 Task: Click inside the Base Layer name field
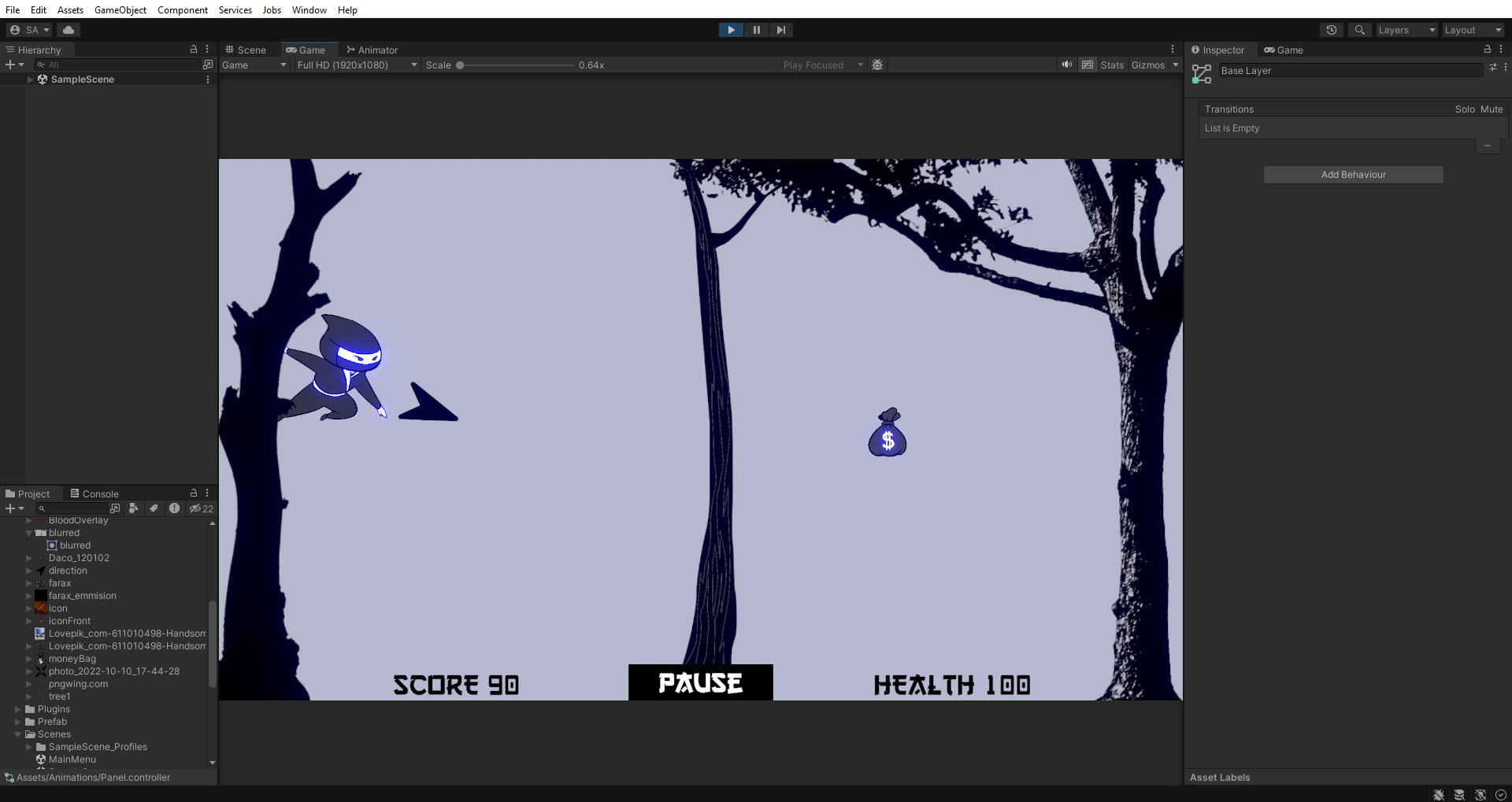pos(1351,70)
